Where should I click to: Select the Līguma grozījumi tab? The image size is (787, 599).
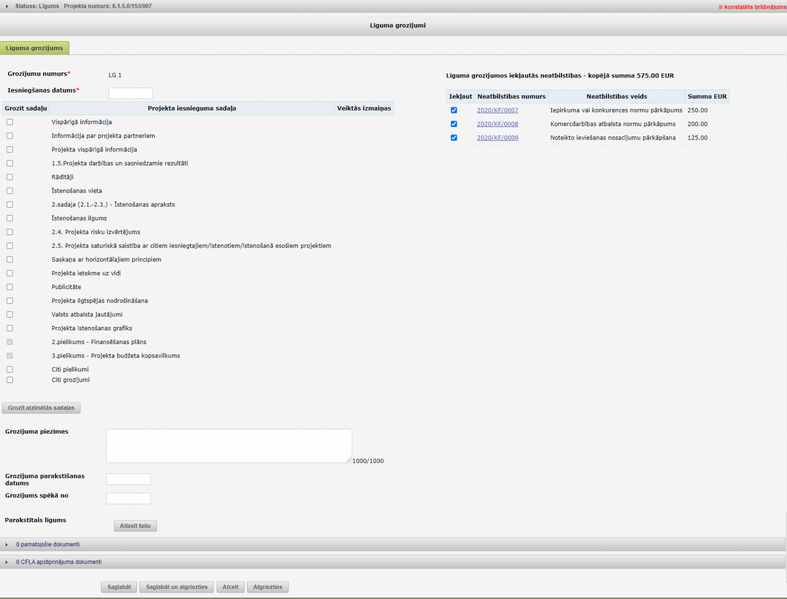click(35, 48)
